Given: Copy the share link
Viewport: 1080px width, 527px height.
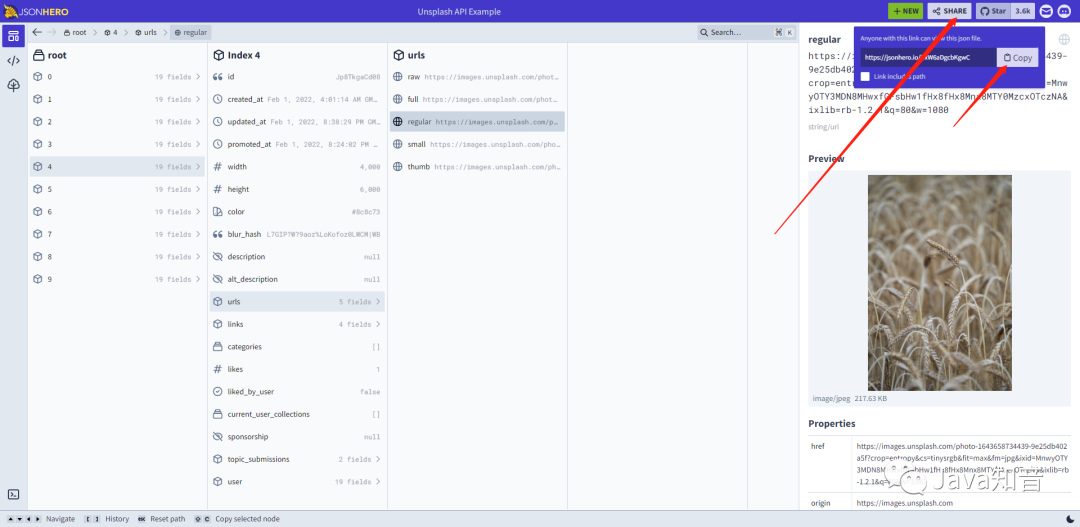Looking at the screenshot, I should click(x=1017, y=58).
